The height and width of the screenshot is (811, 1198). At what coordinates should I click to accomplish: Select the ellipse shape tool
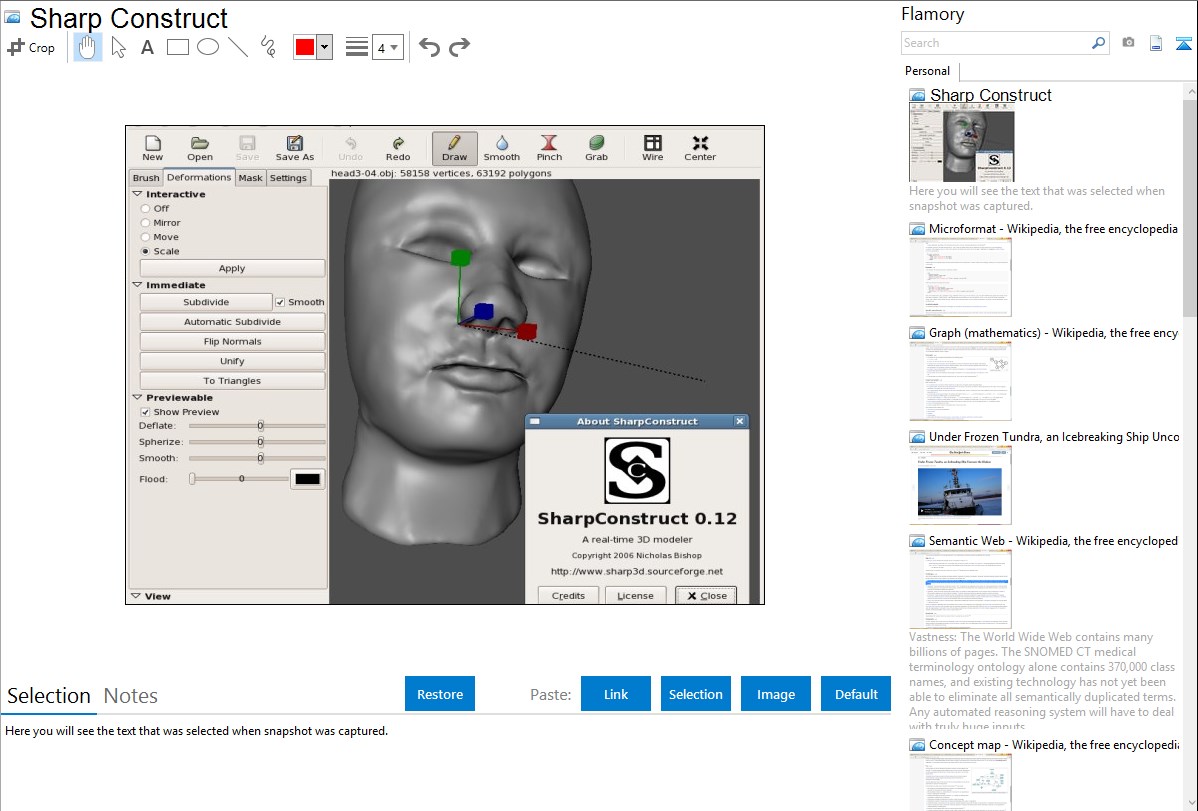tap(208, 47)
